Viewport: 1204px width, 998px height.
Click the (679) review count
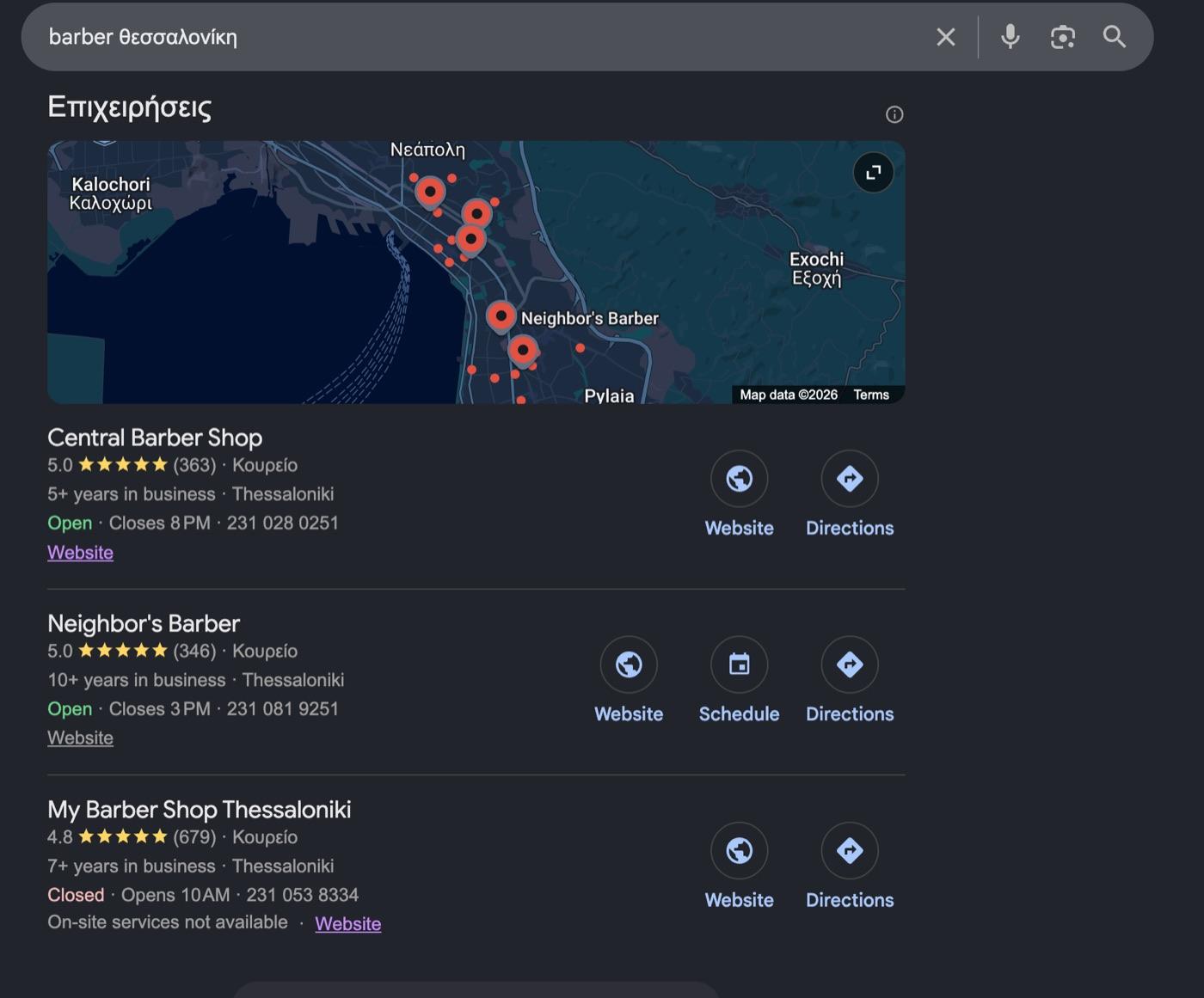pyautogui.click(x=194, y=837)
